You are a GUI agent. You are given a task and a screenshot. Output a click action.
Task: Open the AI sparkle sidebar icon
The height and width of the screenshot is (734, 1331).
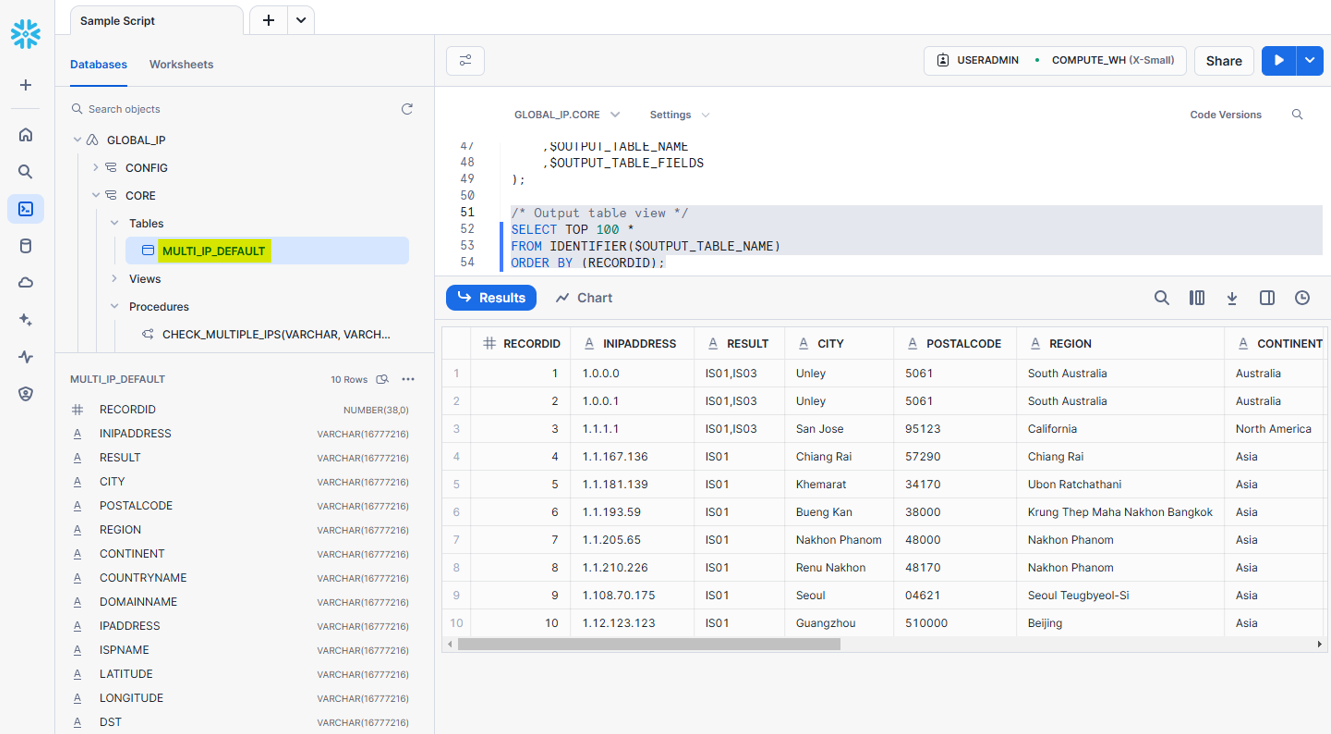tap(26, 320)
